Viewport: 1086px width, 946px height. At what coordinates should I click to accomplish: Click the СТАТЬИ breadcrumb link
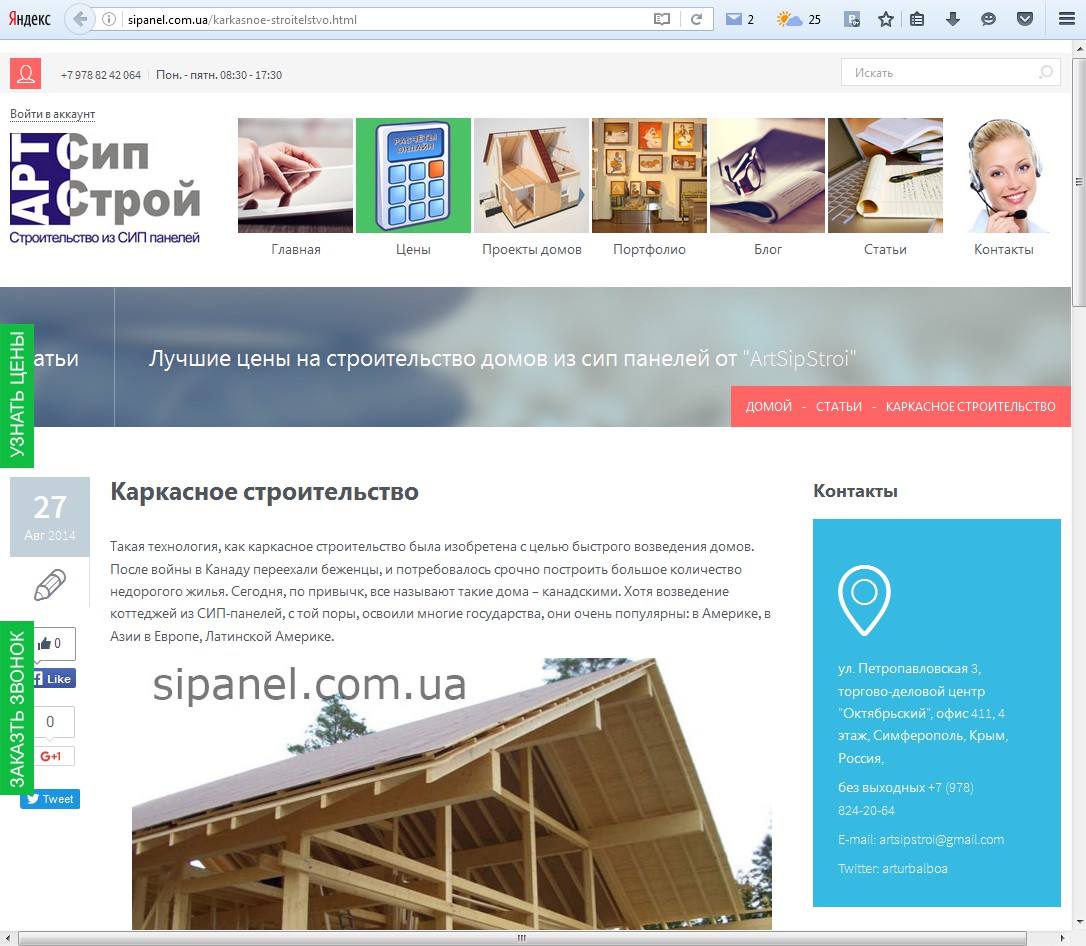839,407
